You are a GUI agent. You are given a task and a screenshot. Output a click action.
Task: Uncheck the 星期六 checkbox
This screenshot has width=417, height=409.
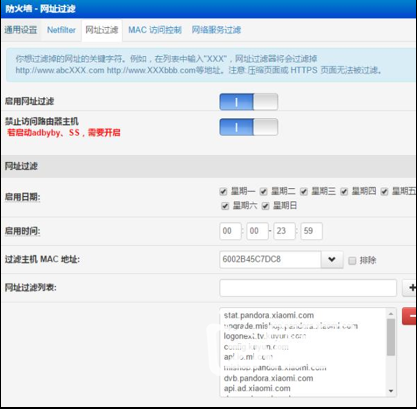(x=225, y=206)
